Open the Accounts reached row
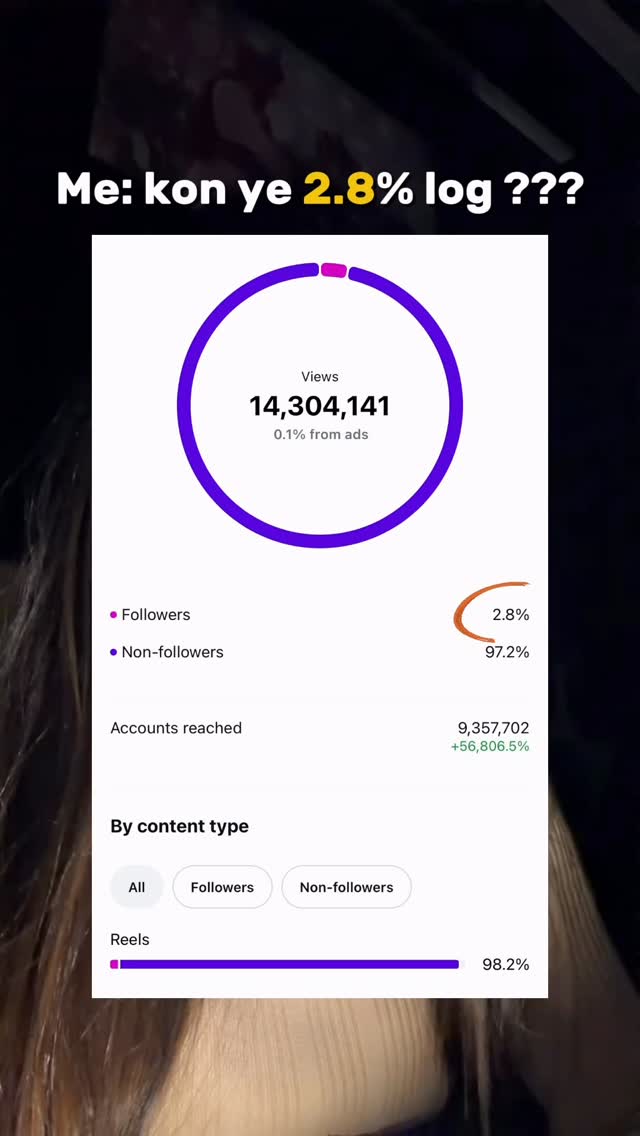Screen dimensions: 640x1136 pos(320,737)
